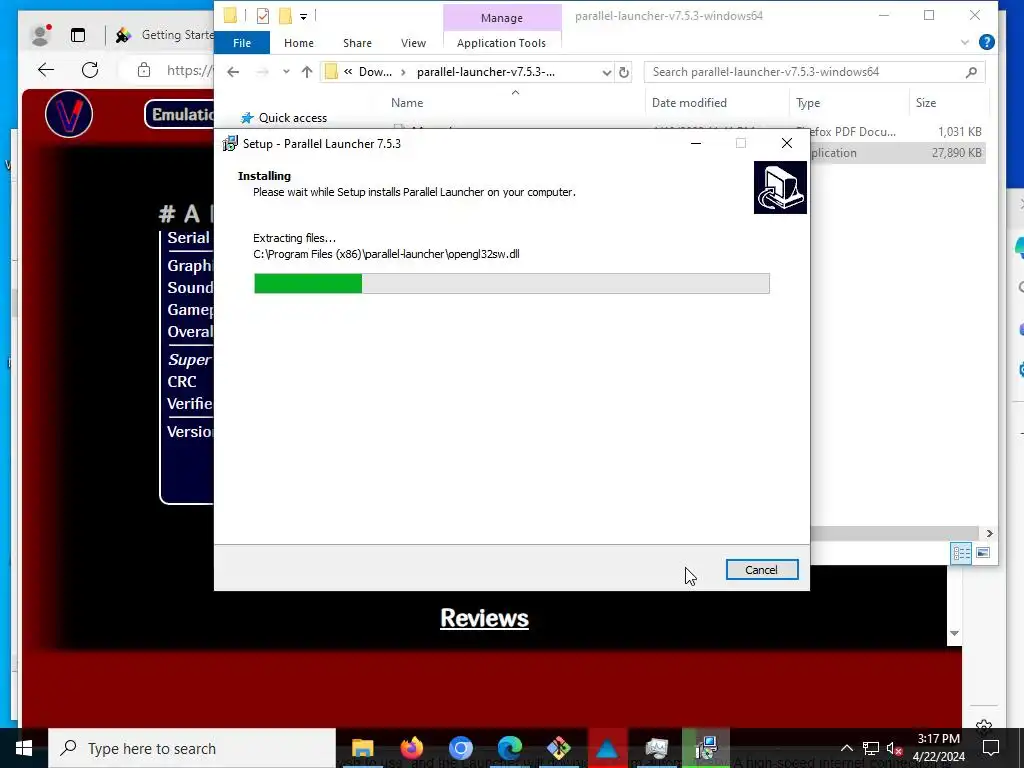Go up one folder level in File Explorer
Screen dimensions: 1024x768
click(x=307, y=72)
